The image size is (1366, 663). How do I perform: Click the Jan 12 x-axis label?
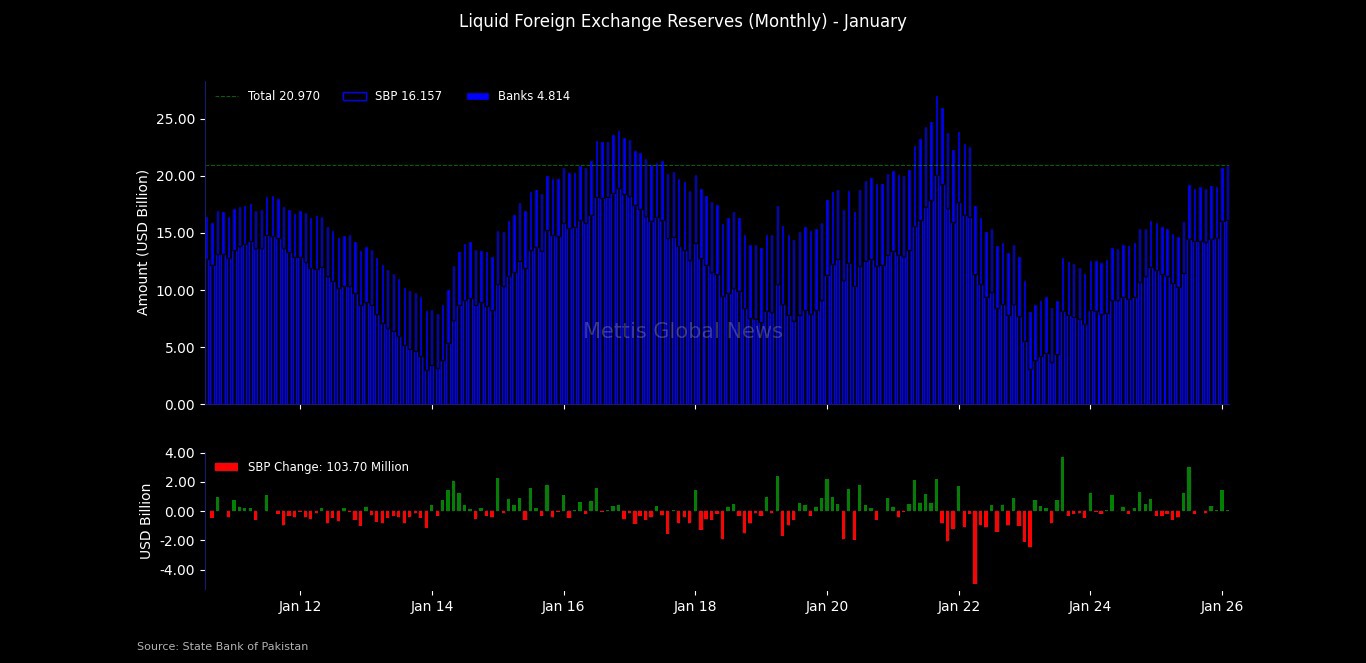coord(300,606)
